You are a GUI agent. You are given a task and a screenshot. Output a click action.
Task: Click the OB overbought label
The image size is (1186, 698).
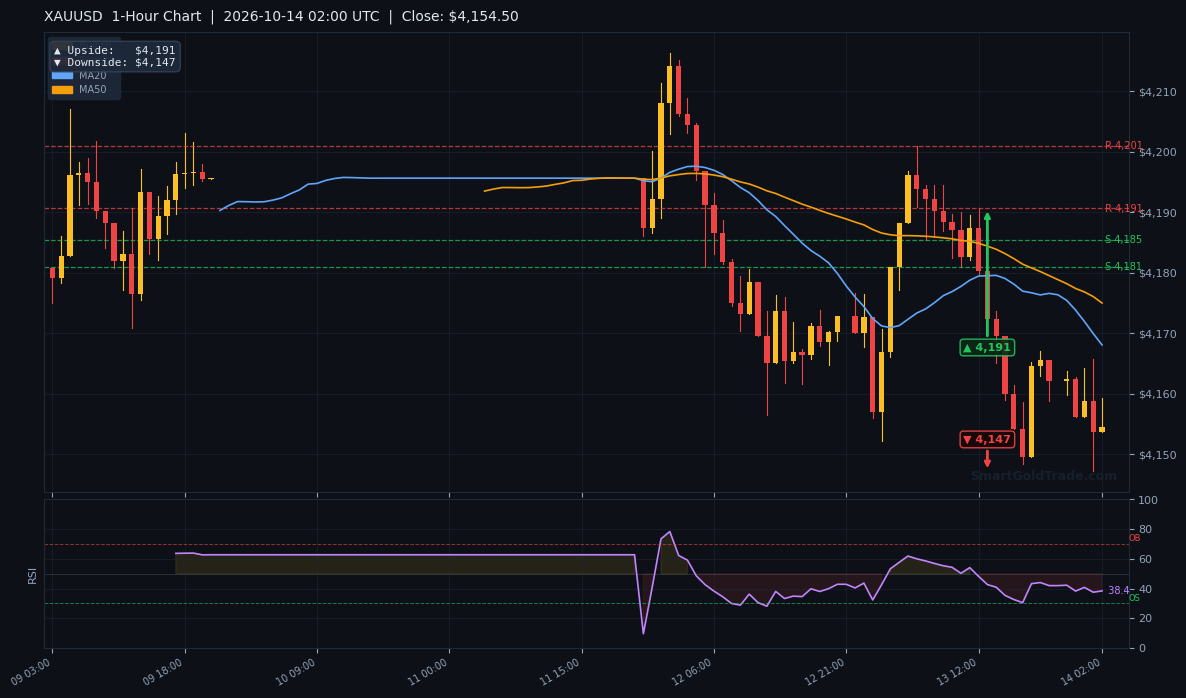click(1135, 538)
